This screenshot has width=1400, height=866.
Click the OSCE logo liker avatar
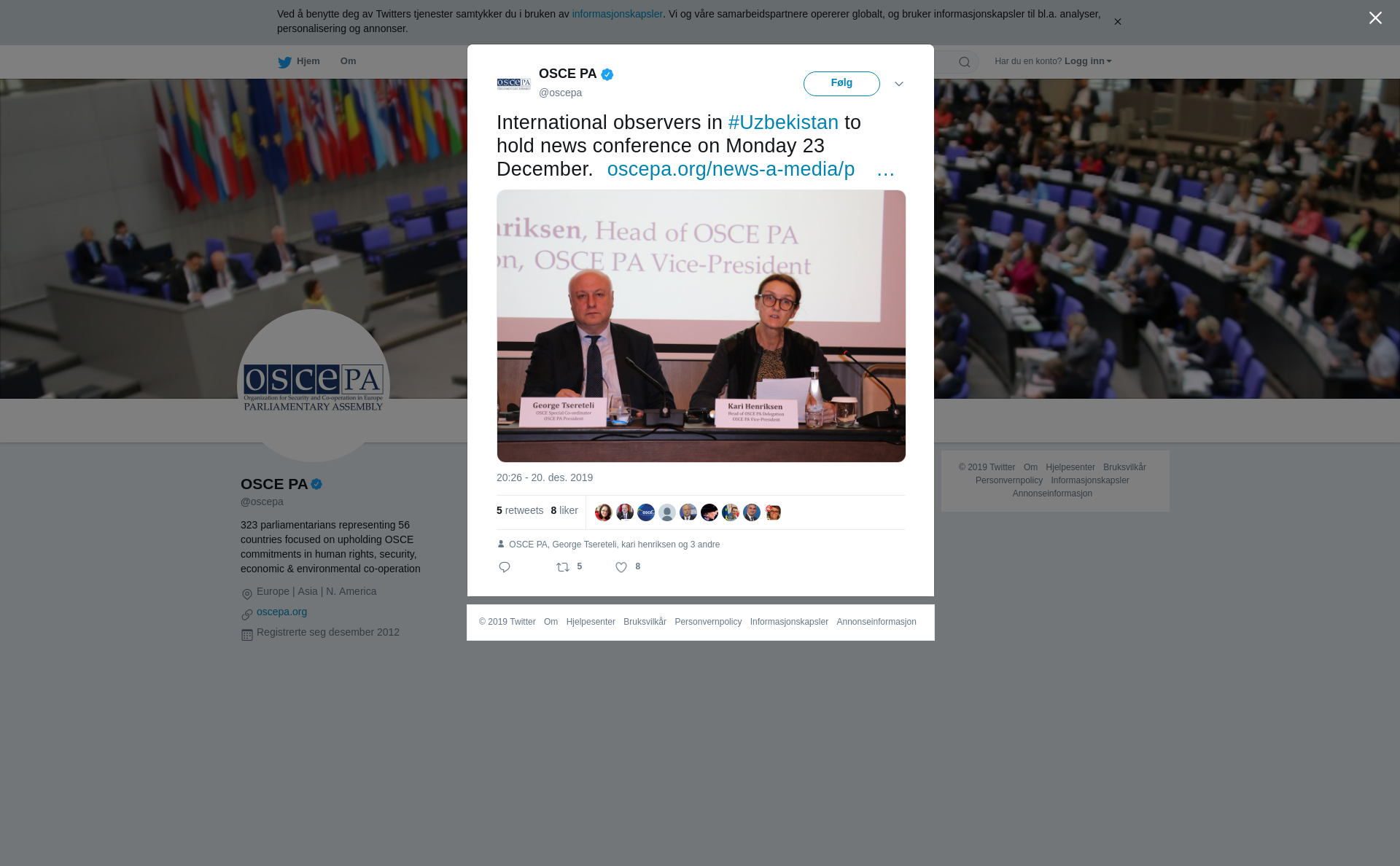click(646, 512)
